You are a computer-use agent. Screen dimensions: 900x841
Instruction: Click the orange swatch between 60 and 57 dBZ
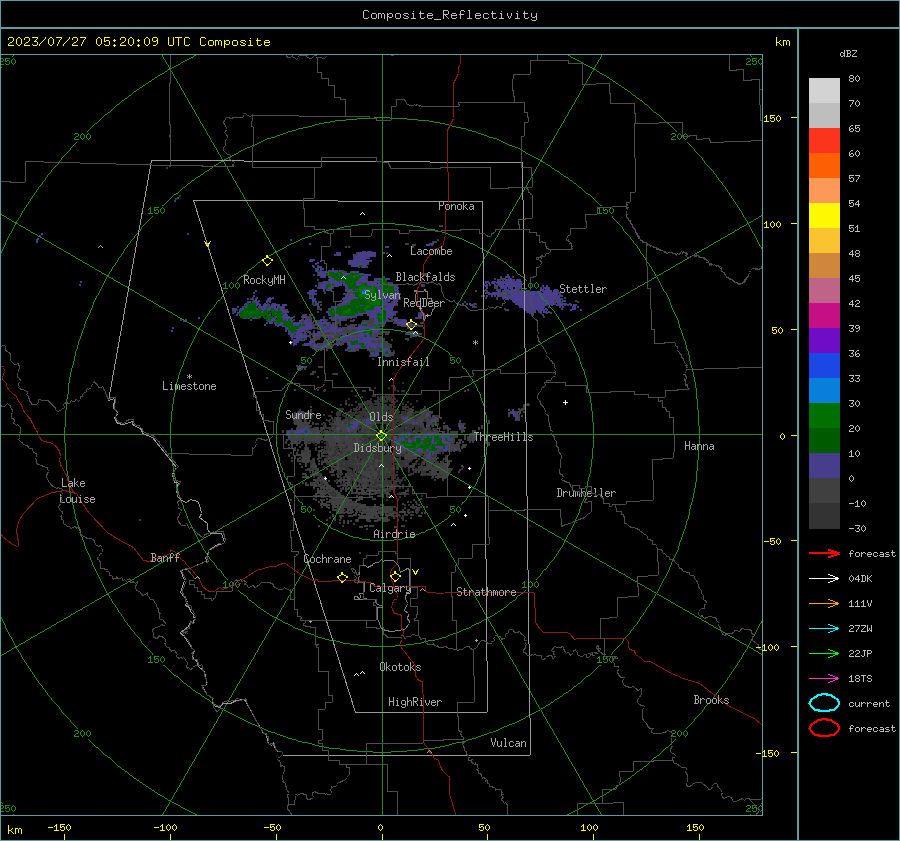click(824, 166)
